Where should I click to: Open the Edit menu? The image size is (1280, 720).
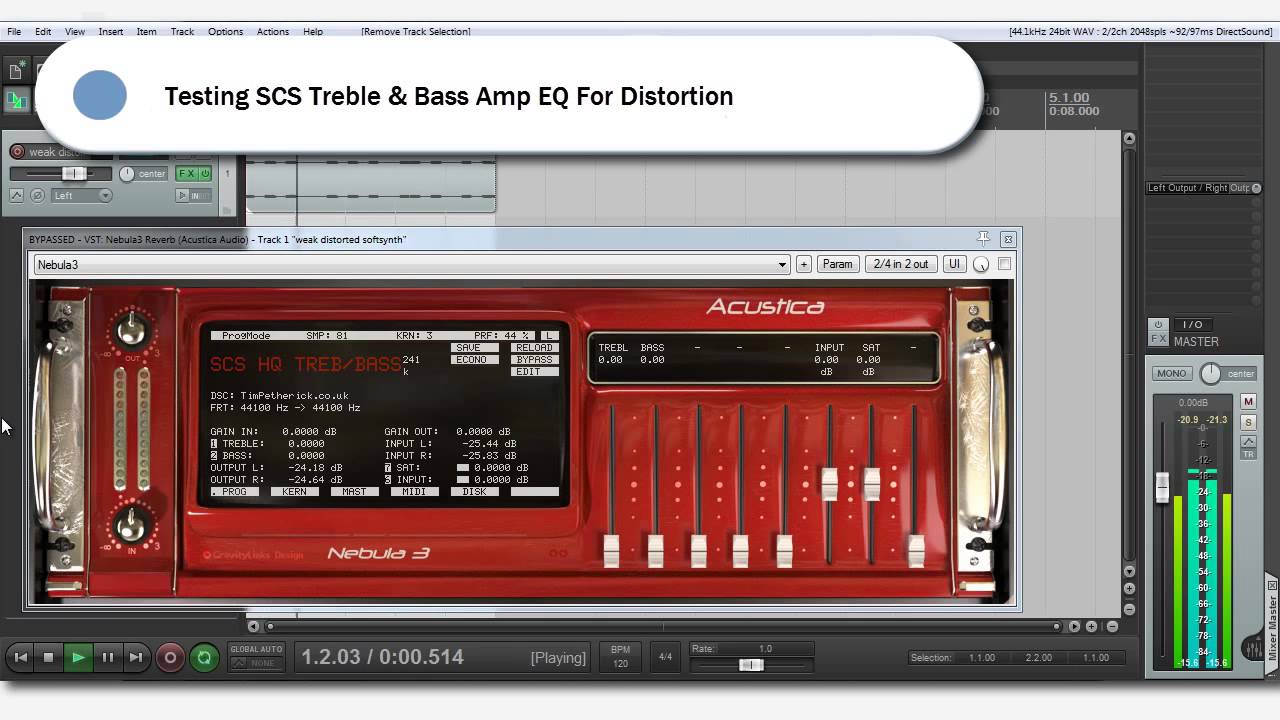[x=43, y=32]
